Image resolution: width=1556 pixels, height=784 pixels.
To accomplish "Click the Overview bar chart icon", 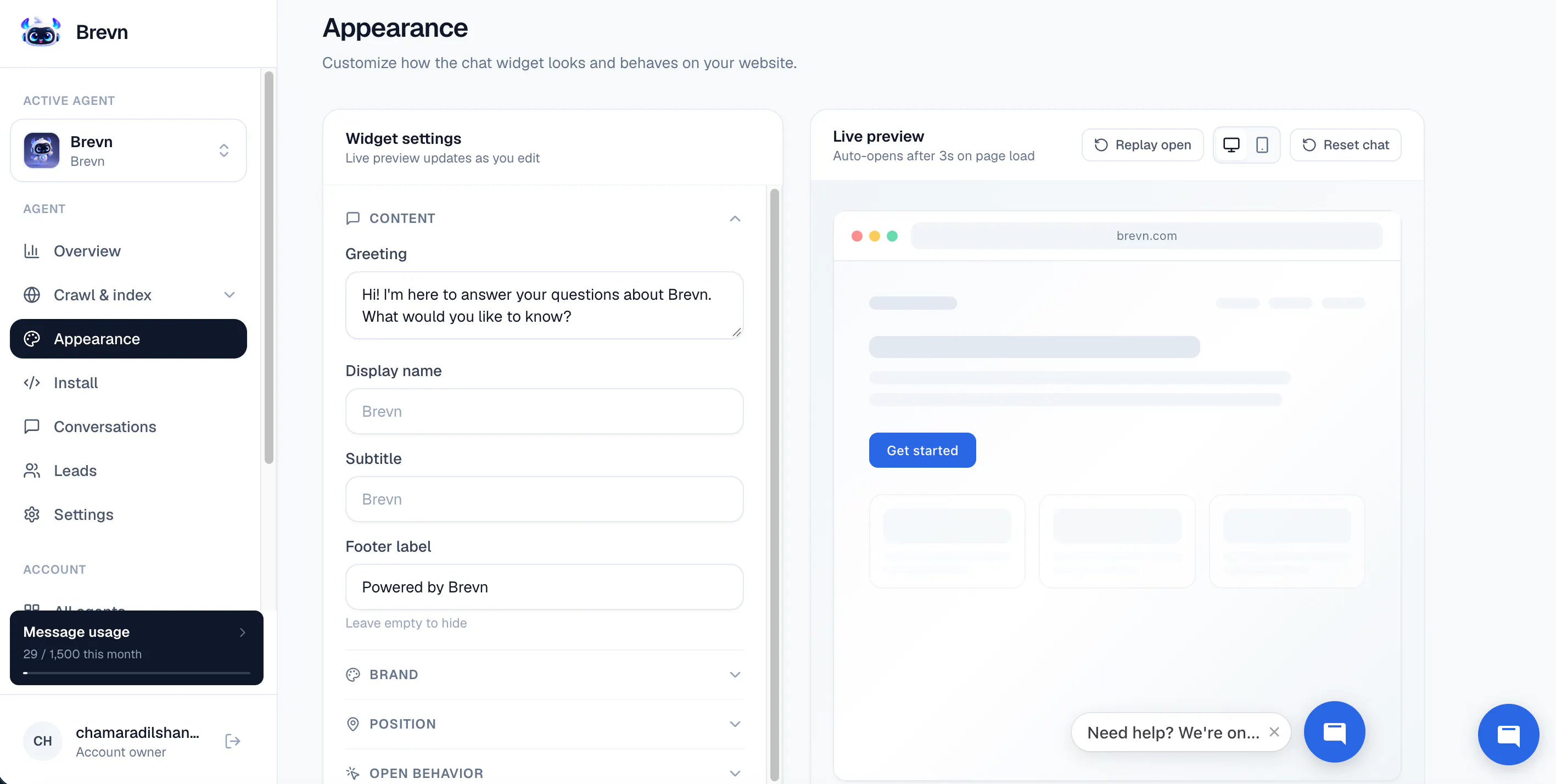I will click(x=31, y=251).
